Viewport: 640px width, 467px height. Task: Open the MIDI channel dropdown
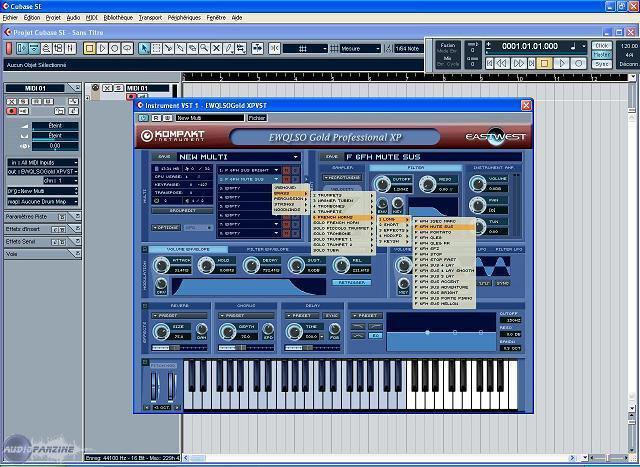(x=60, y=181)
